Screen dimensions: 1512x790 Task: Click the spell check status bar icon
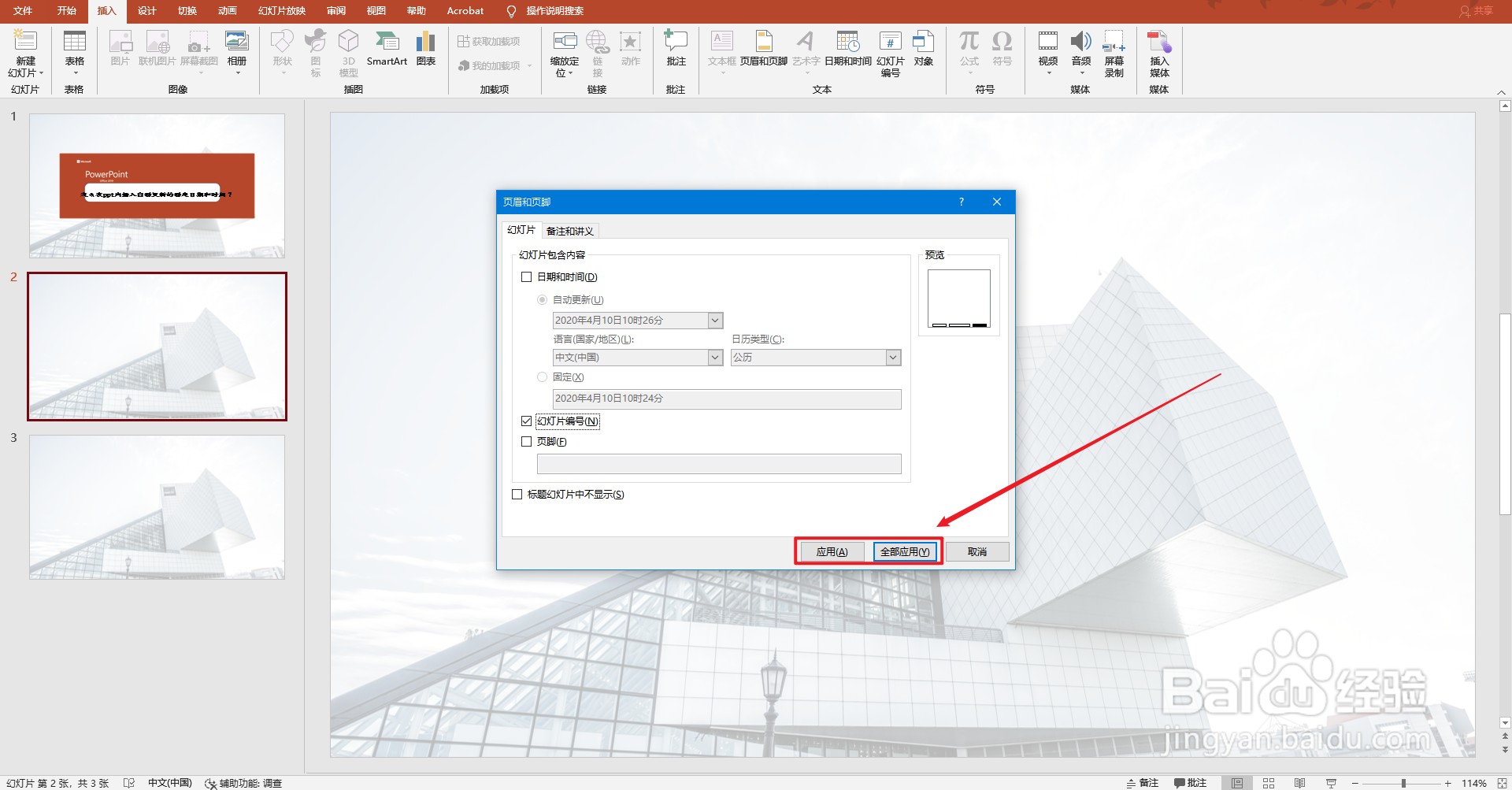coord(129,783)
